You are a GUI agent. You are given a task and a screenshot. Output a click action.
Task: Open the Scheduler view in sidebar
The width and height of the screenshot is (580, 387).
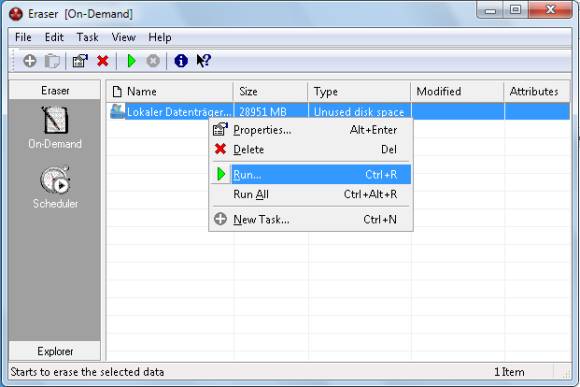[x=55, y=187]
